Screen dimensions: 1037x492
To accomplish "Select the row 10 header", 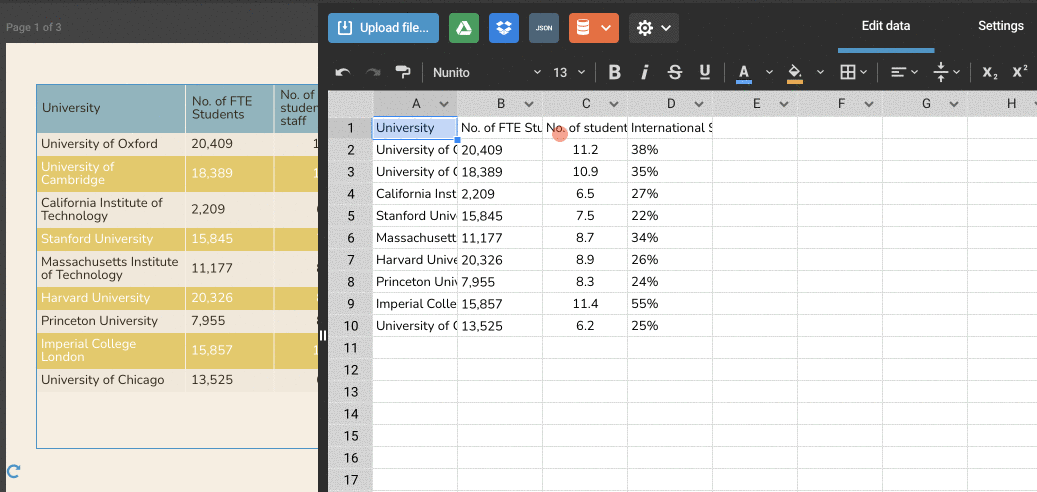I will click(351, 326).
